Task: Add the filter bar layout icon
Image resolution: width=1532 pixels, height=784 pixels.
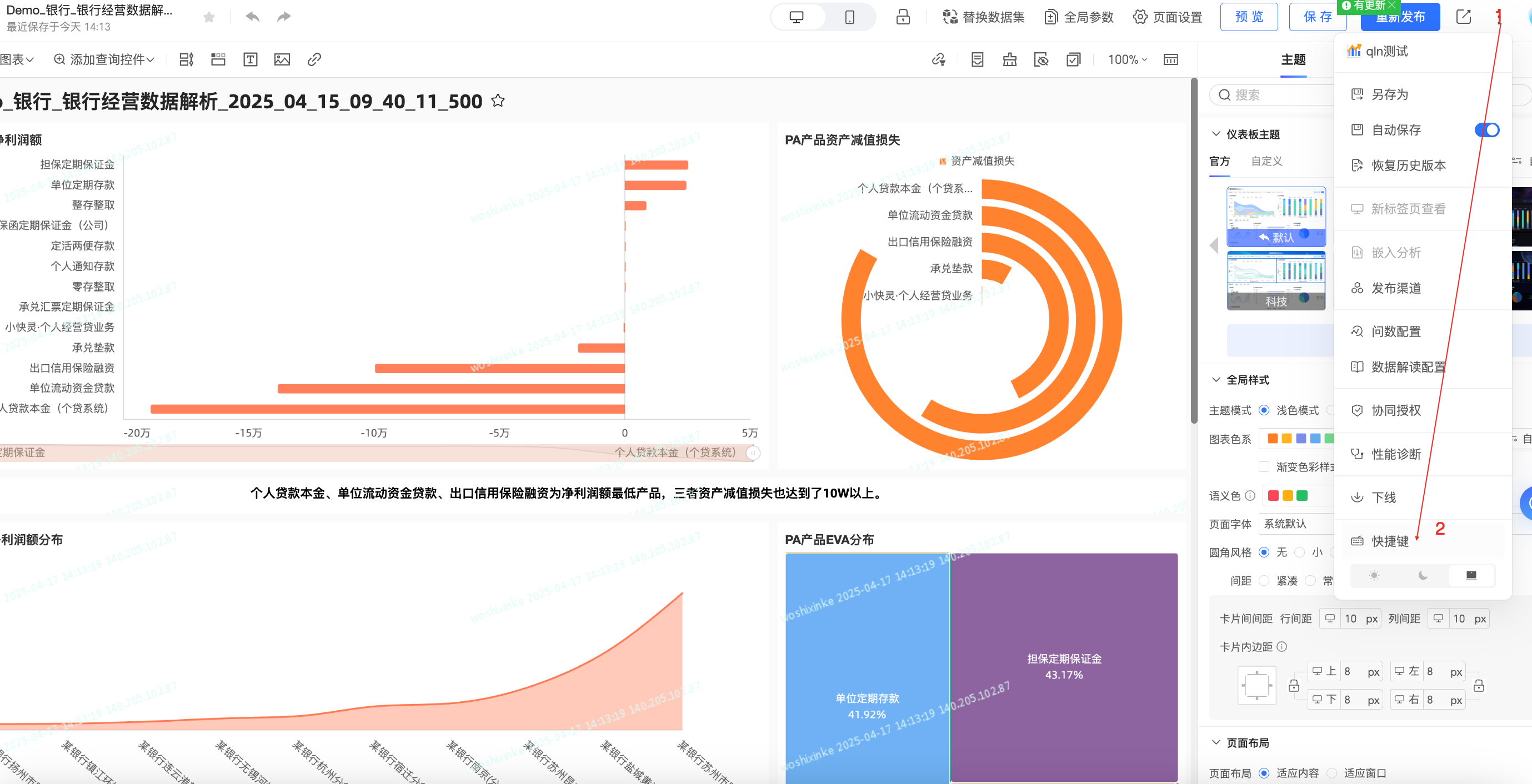Action: 187,59
